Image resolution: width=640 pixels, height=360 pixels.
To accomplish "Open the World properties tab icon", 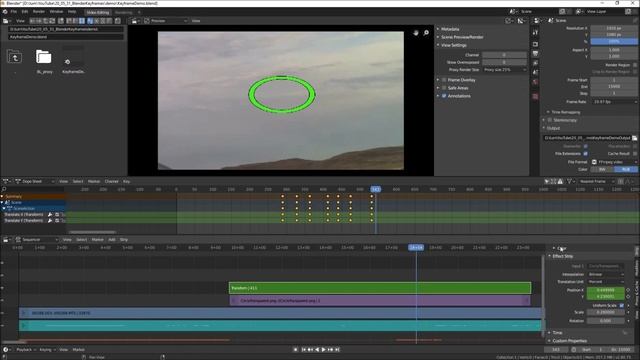I will (535, 82).
